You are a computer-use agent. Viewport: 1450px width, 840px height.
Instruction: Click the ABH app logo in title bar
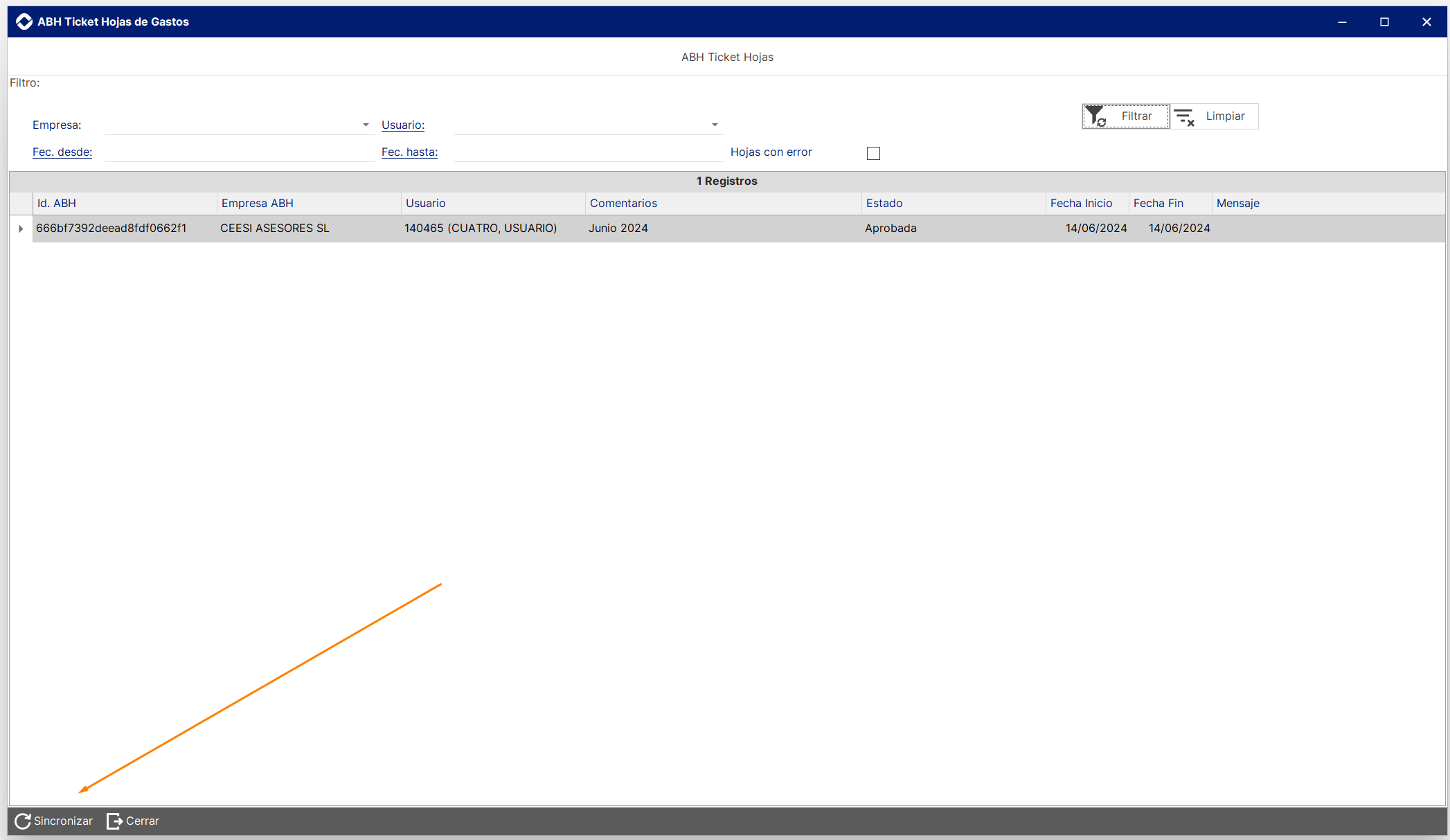[24, 21]
